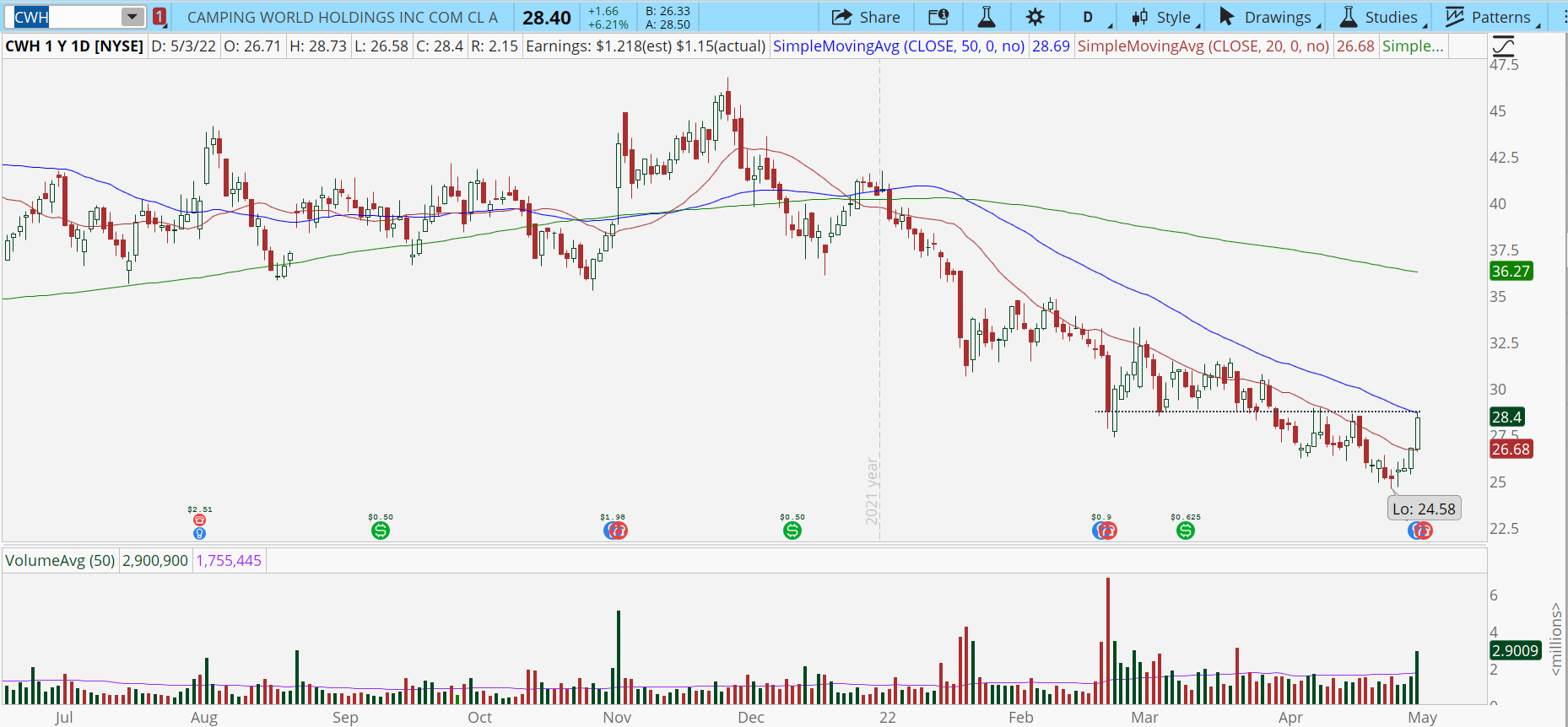
Task: Click the CWH symbol input field
Action: 66,17
